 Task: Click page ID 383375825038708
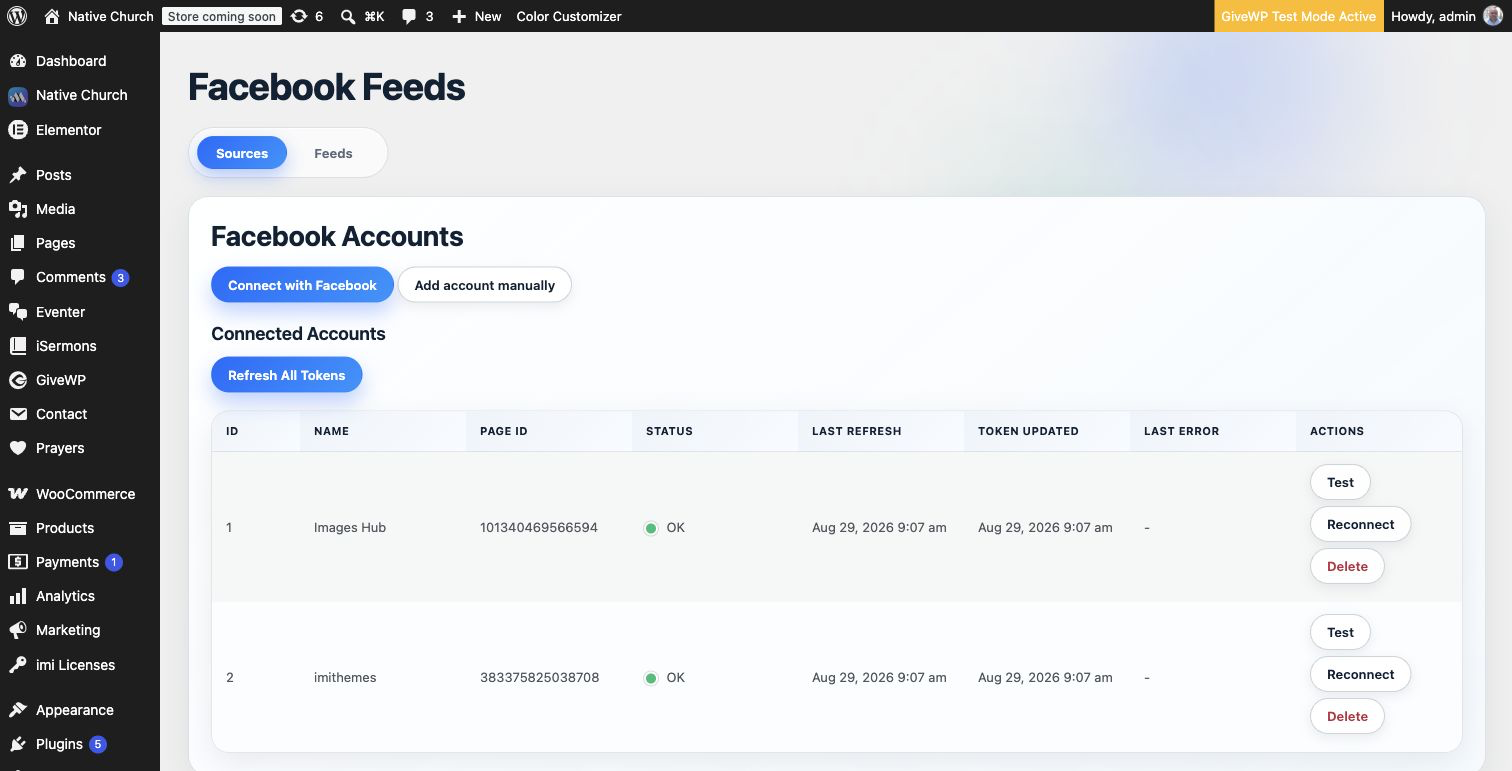pyautogui.click(x=540, y=677)
